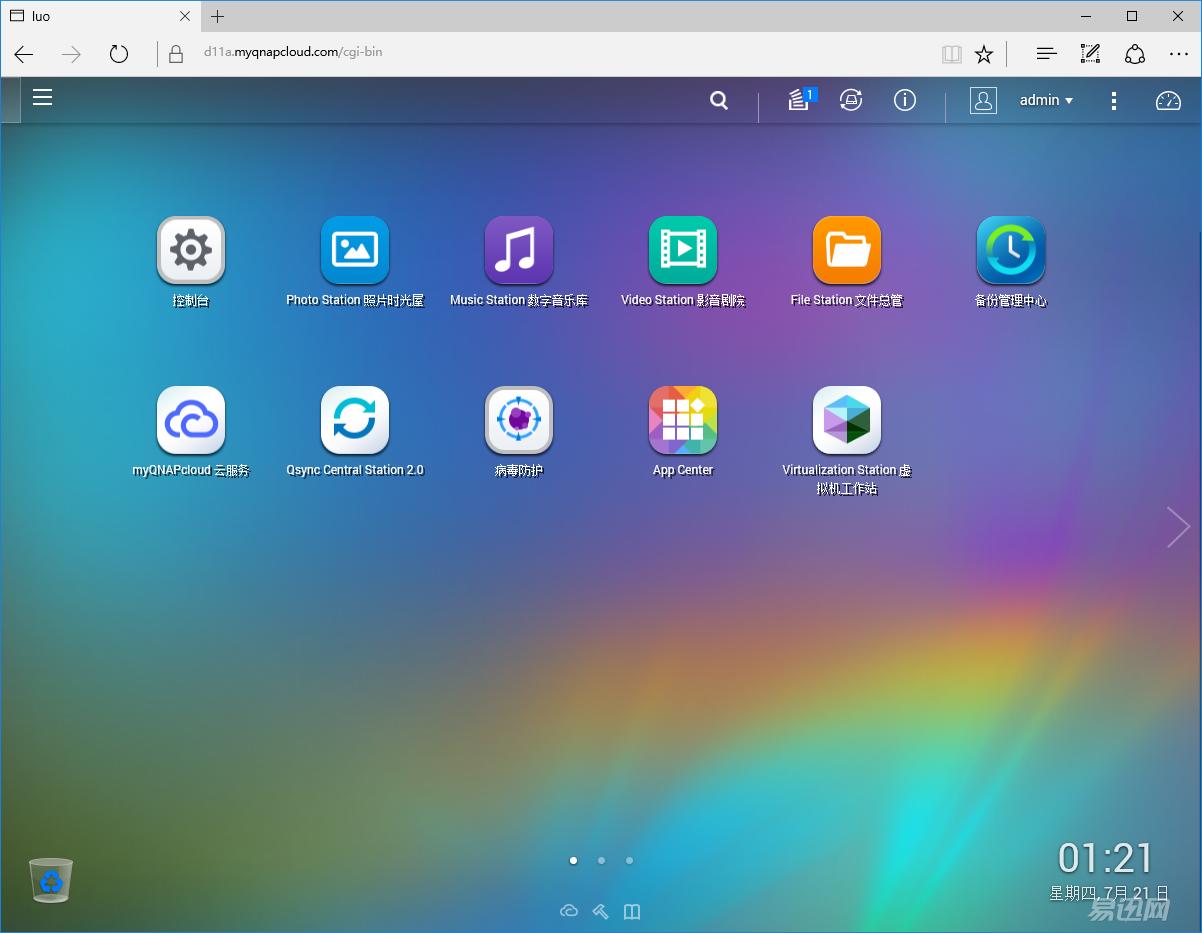The height and width of the screenshot is (933, 1202).
Task: Open 备份管理中心 backup manager
Action: pos(1011,251)
